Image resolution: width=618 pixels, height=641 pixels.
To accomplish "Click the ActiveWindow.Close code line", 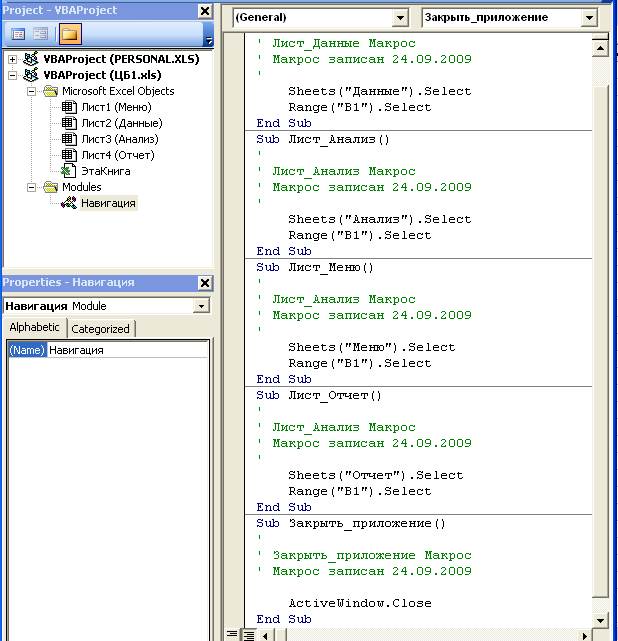I will pyautogui.click(x=360, y=603).
